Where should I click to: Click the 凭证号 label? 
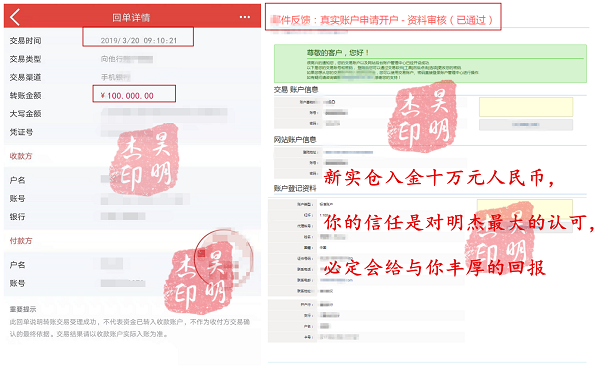click(x=21, y=132)
